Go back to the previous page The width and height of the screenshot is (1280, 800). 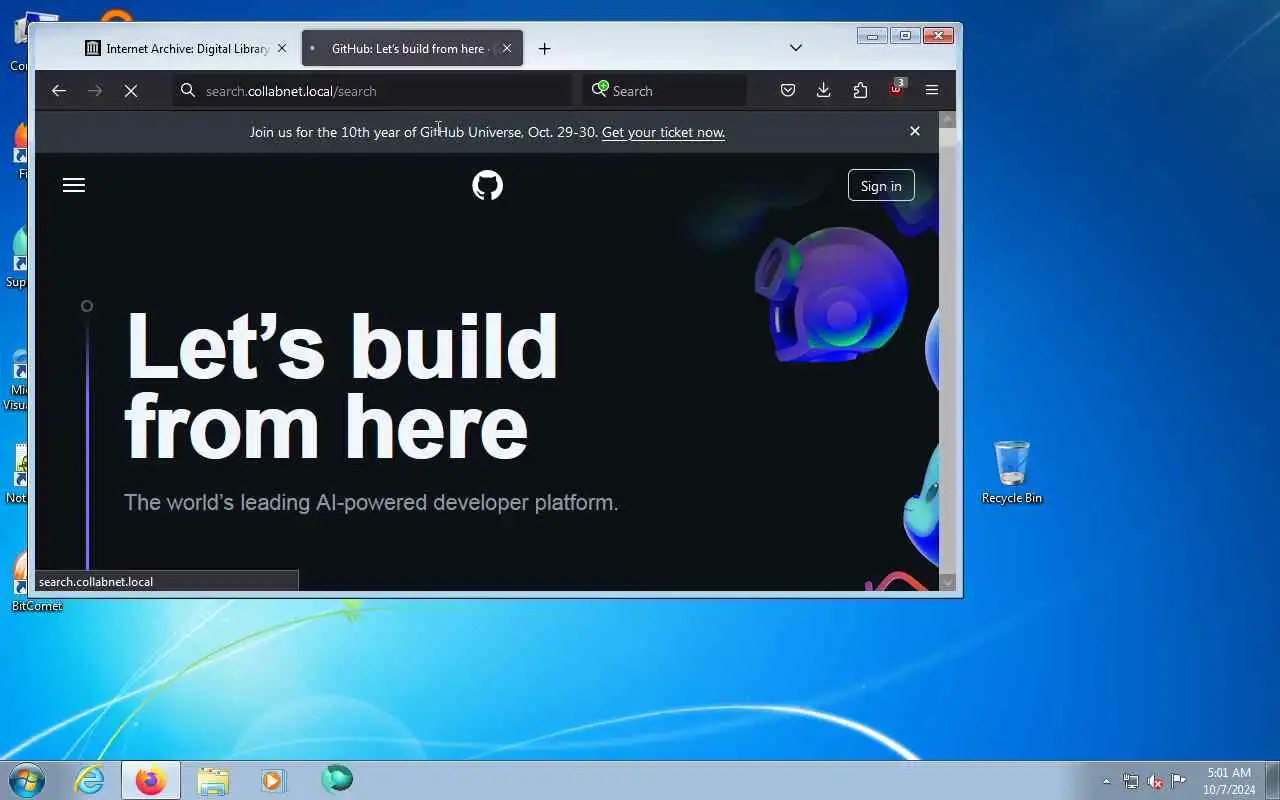click(x=59, y=91)
